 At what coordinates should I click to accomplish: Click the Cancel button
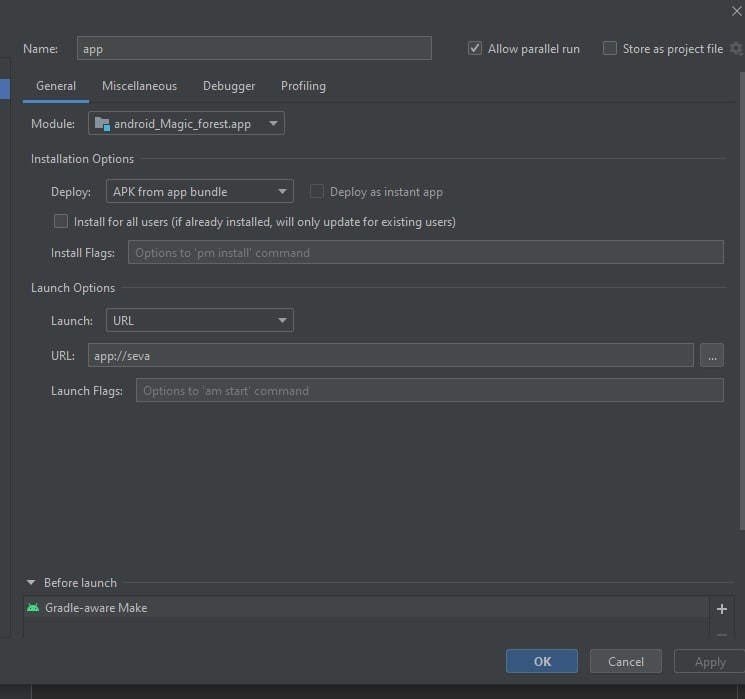pyautogui.click(x=626, y=661)
